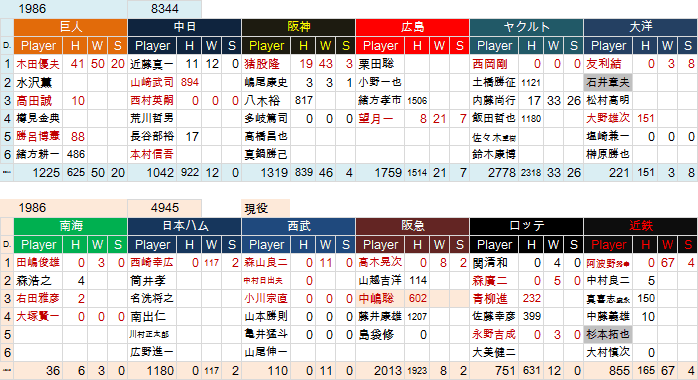Image resolution: width=698 pixels, height=380 pixels.
Task: Click player 小野一也 cell
Action: 380,82
